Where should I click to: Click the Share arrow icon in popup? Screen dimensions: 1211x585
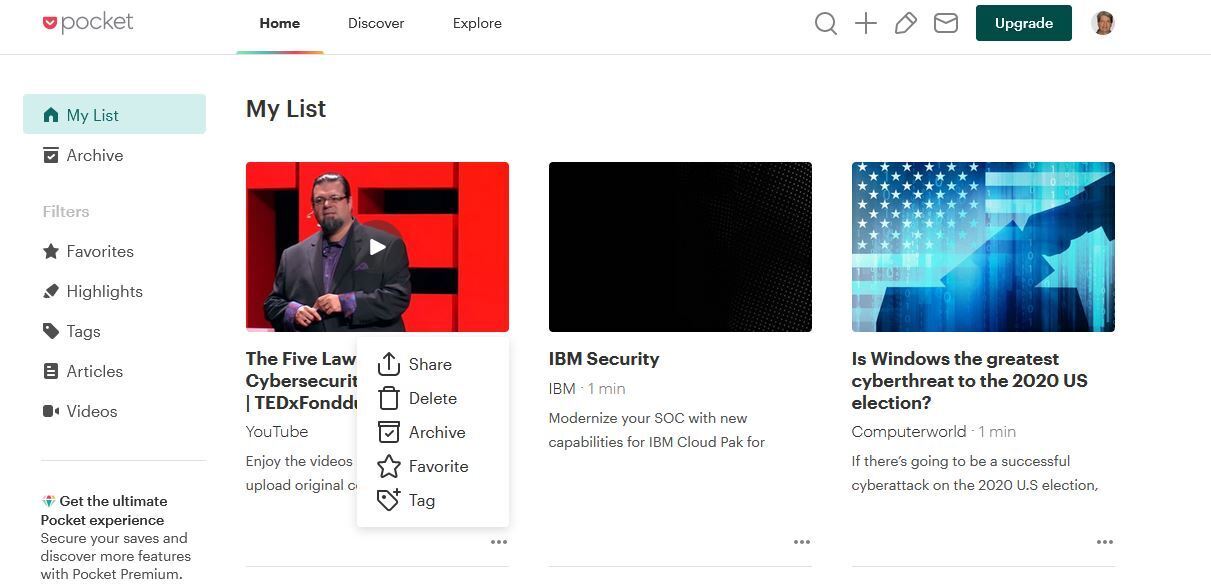[389, 364]
